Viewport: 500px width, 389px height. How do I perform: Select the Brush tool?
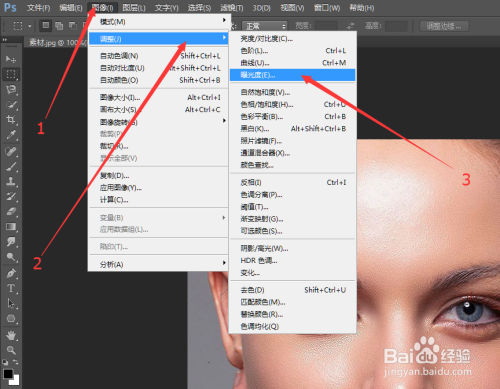pos(11,166)
